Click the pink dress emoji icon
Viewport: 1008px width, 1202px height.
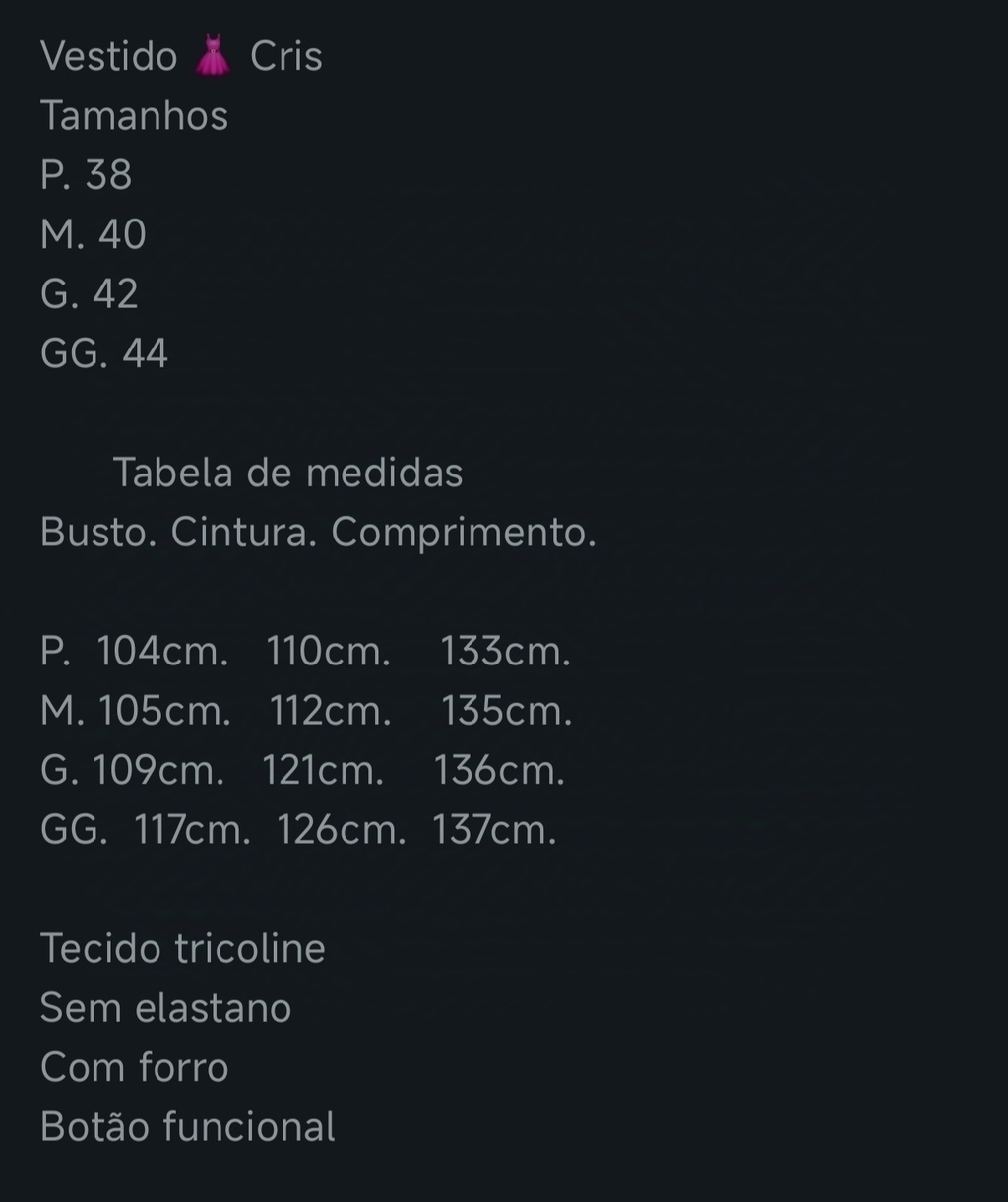[x=213, y=56]
